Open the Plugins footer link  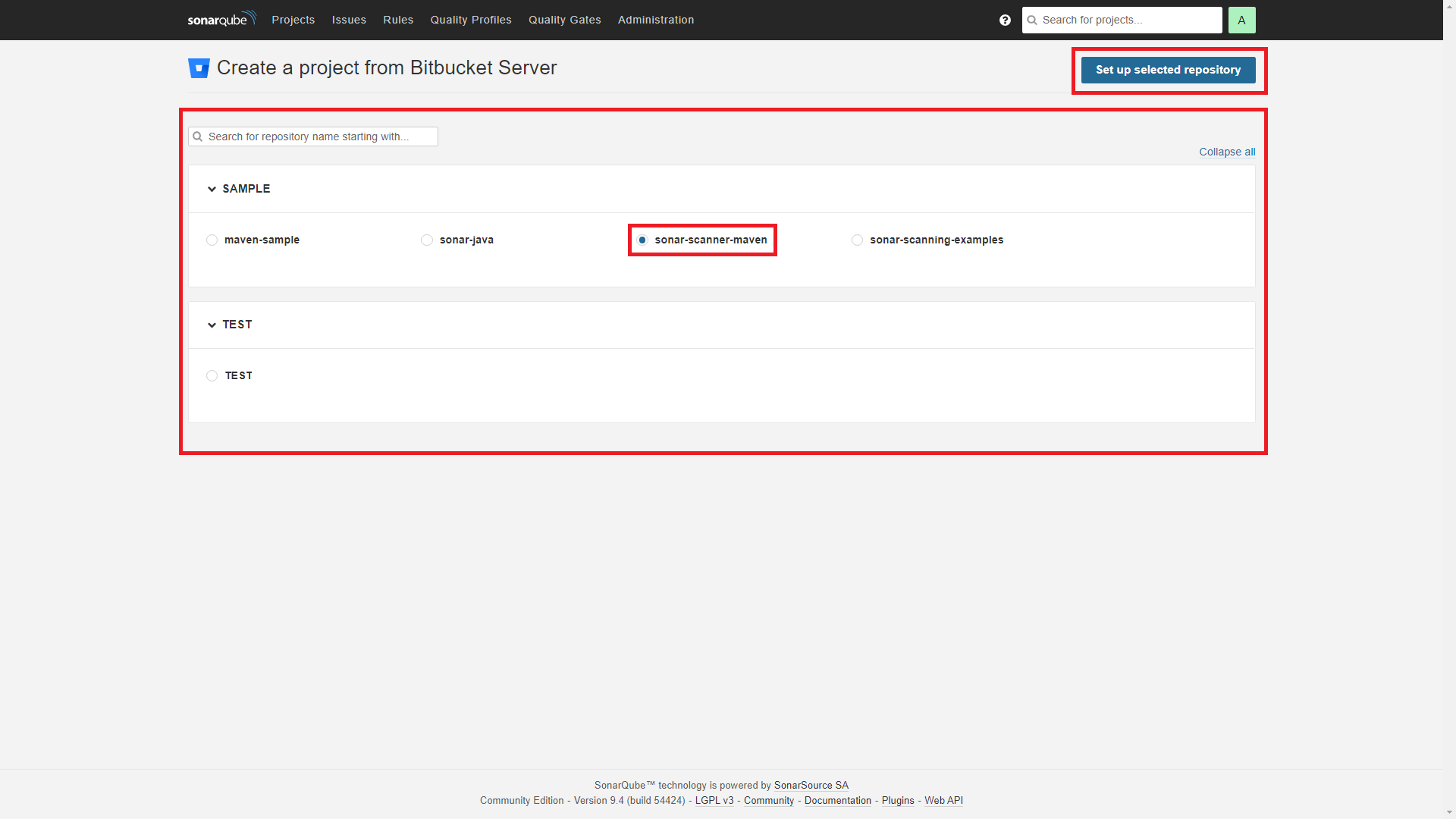[897, 801]
